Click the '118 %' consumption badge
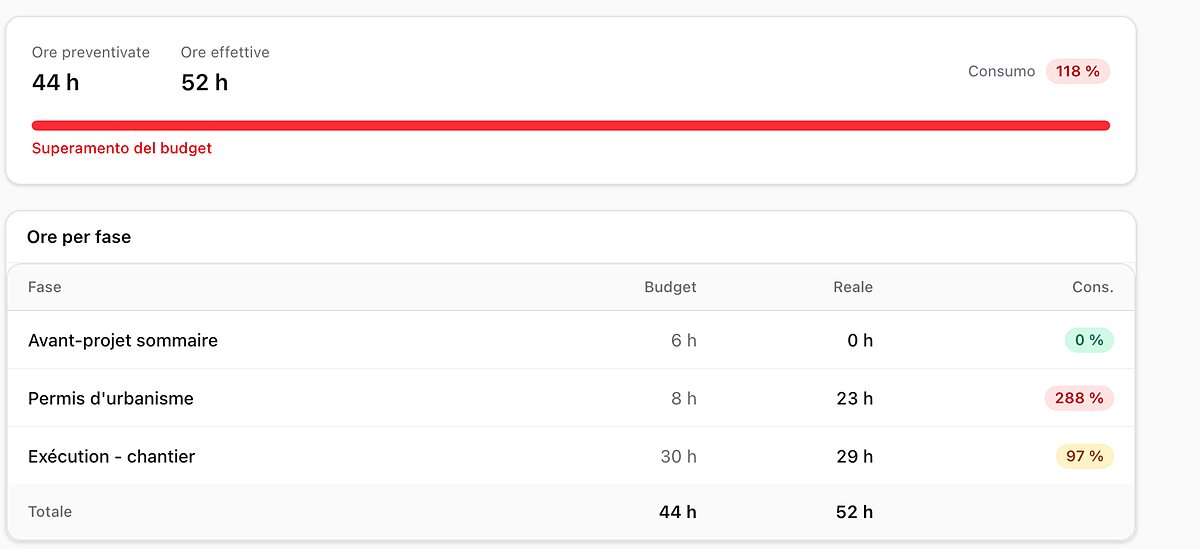This screenshot has height=549, width=1200. [1078, 72]
